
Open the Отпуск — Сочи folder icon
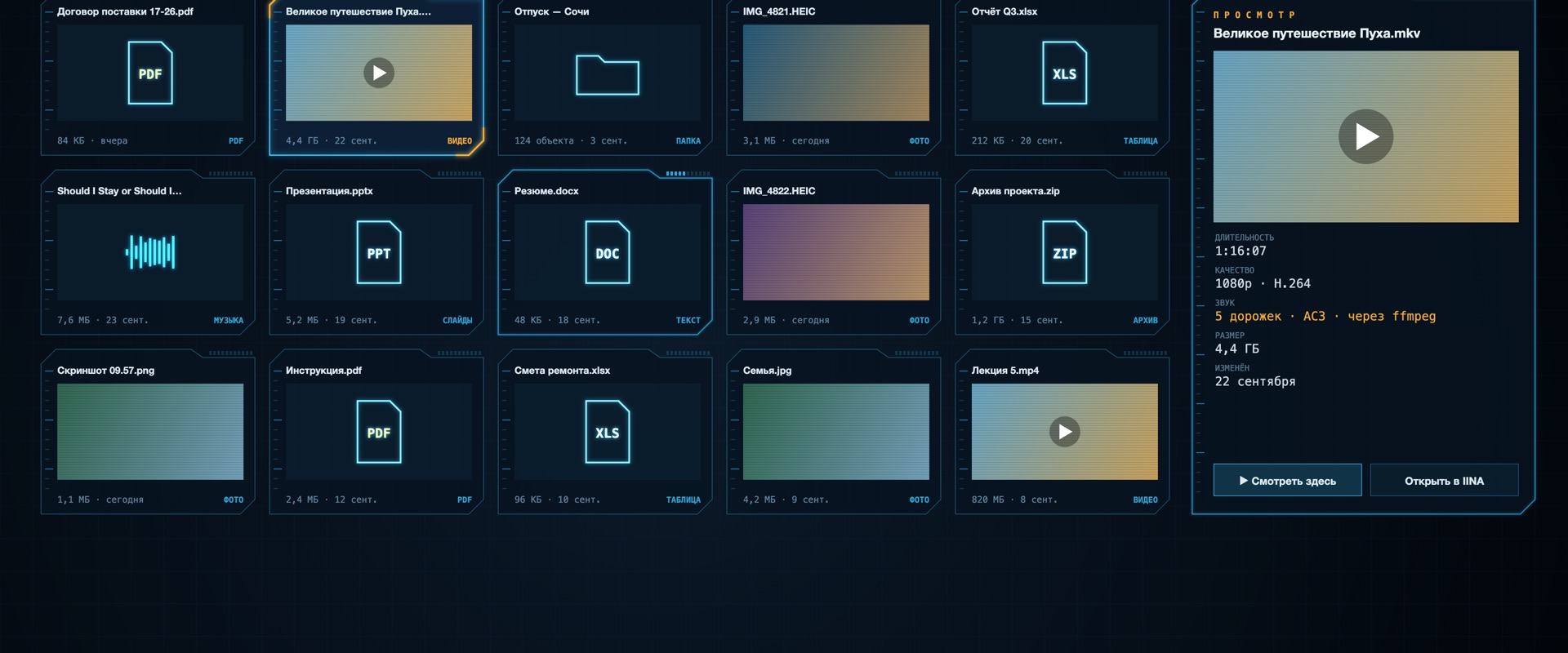point(608,74)
